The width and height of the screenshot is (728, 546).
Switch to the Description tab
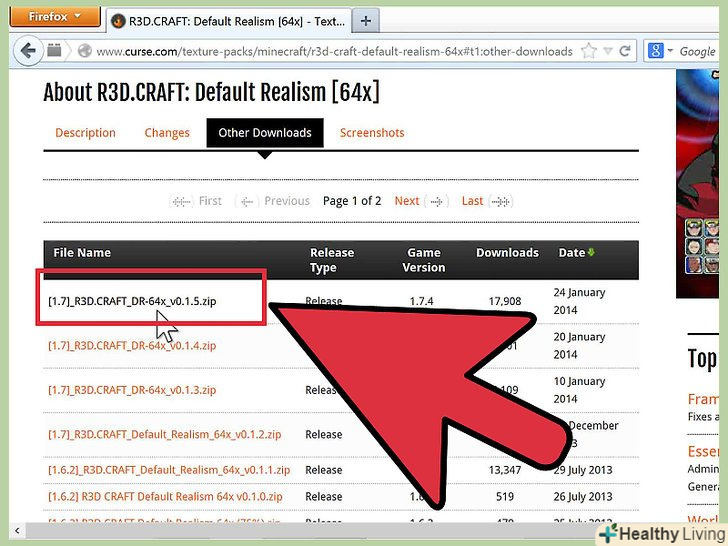pos(85,133)
